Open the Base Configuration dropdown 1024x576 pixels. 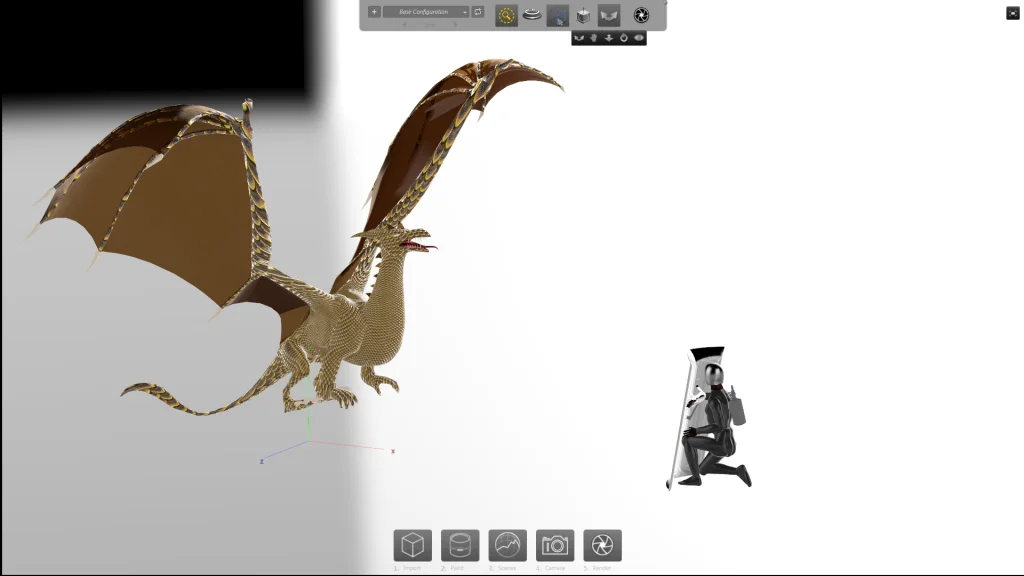coord(426,12)
